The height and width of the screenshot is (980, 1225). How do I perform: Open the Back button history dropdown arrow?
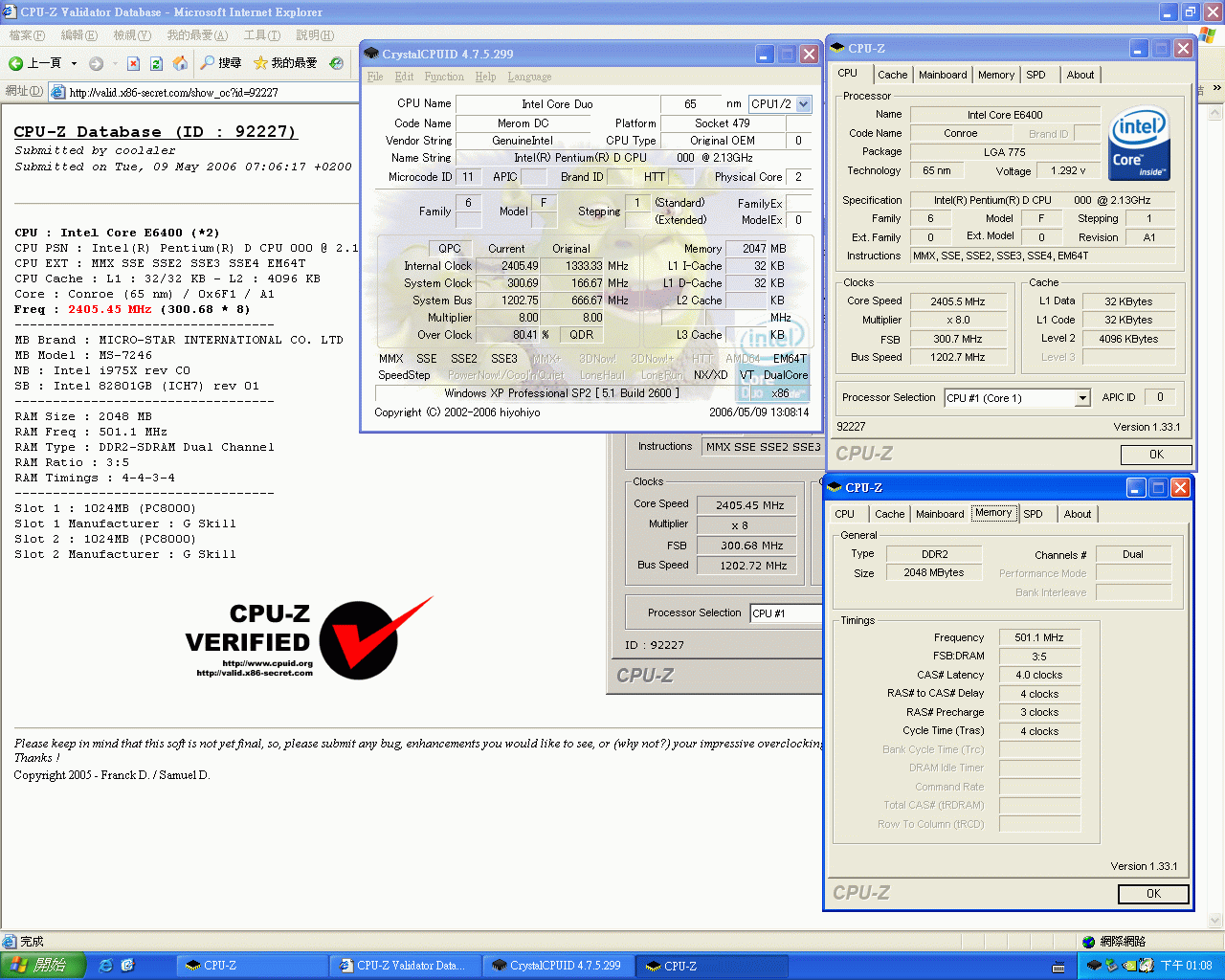(x=74, y=63)
